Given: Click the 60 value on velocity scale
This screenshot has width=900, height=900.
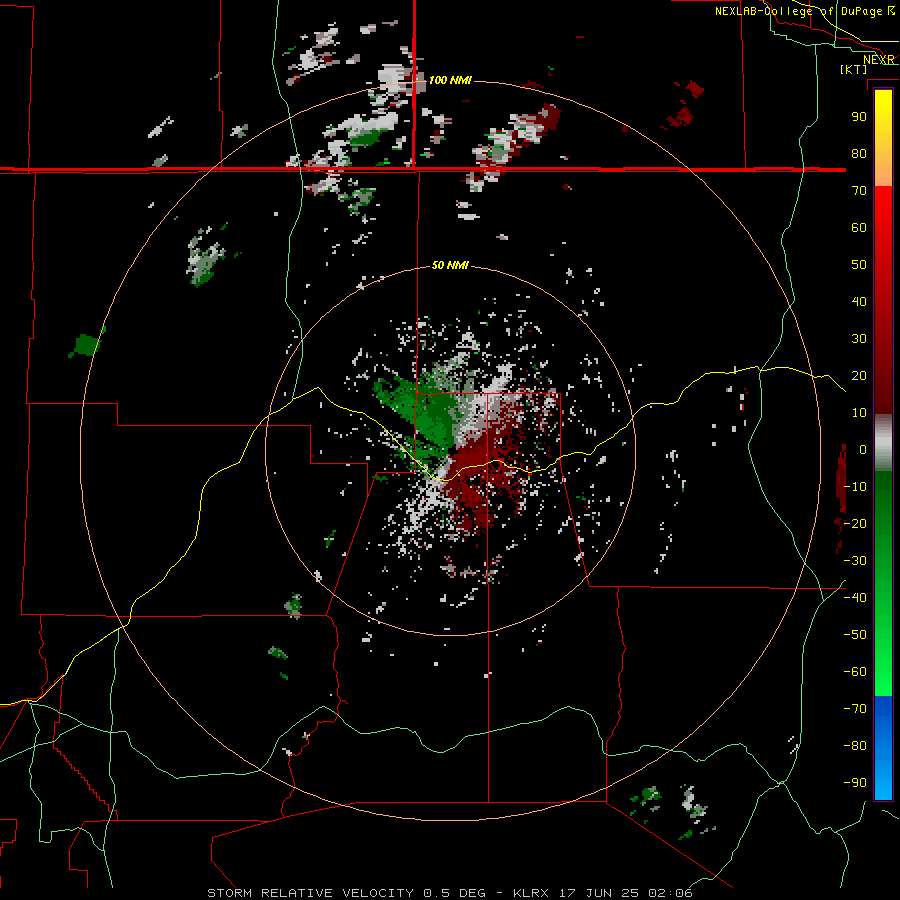Looking at the screenshot, I should 859,228.
